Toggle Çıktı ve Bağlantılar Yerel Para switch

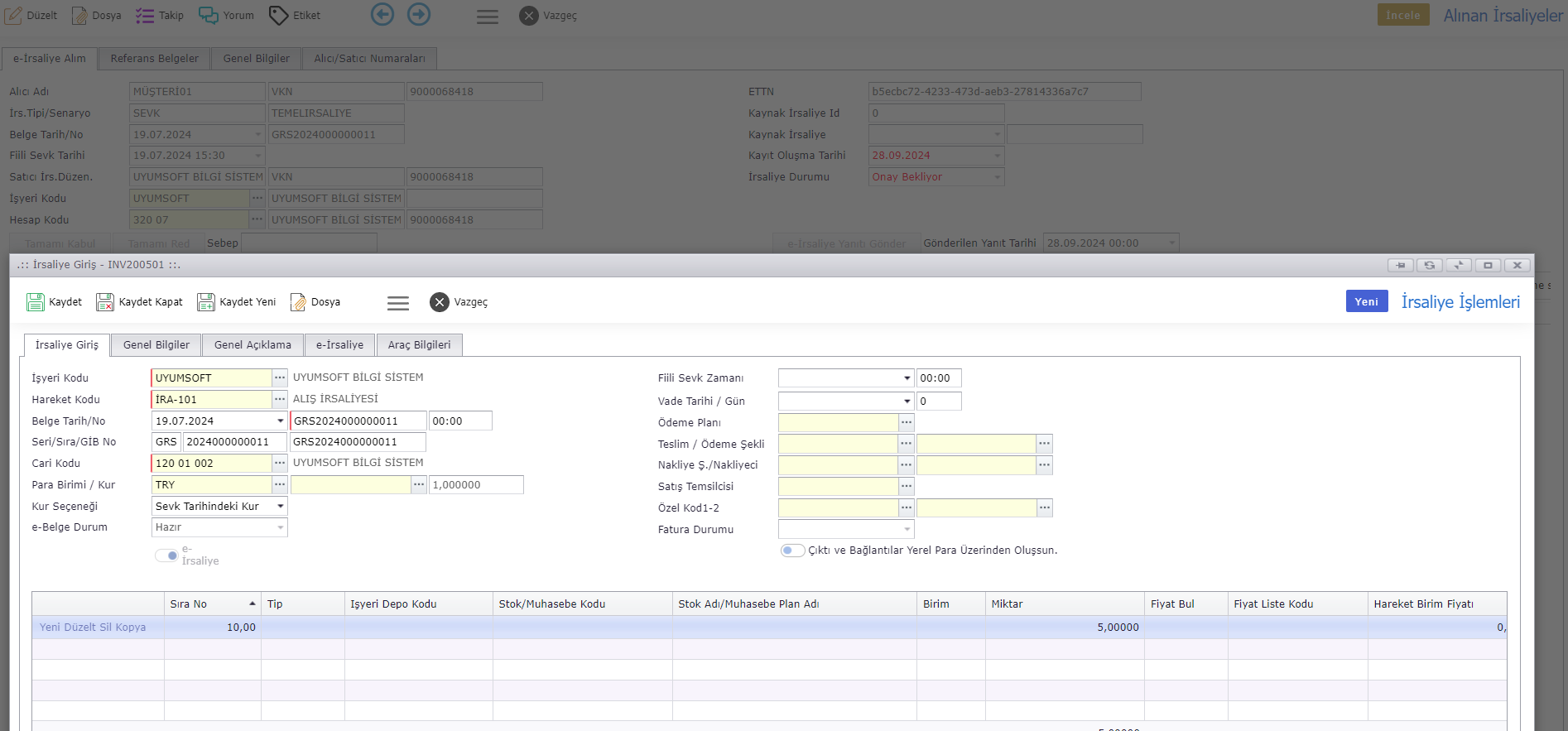tap(792, 551)
